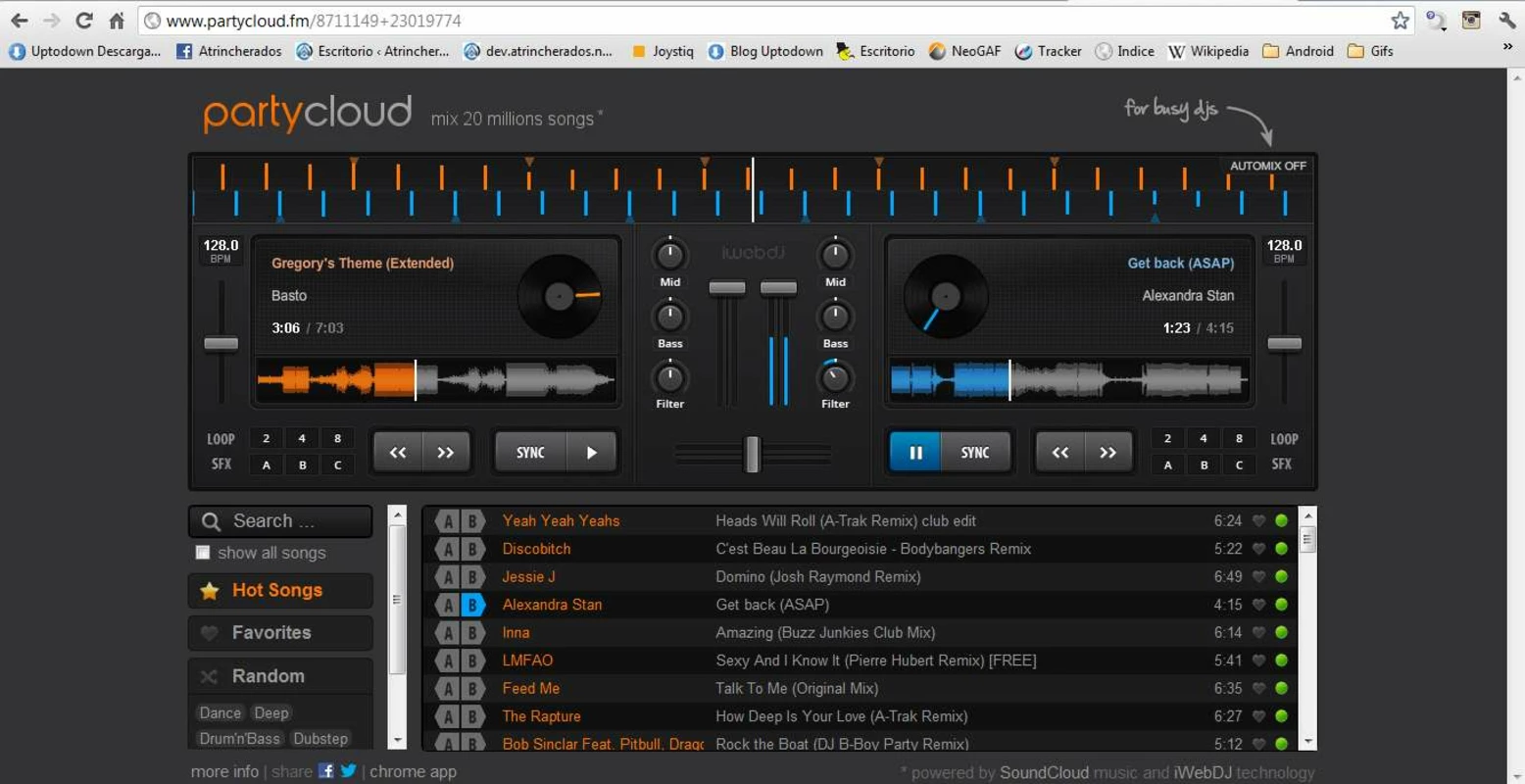Image resolution: width=1525 pixels, height=784 pixels.
Task: Rewind left deck with double-left arrows
Action: (x=398, y=453)
